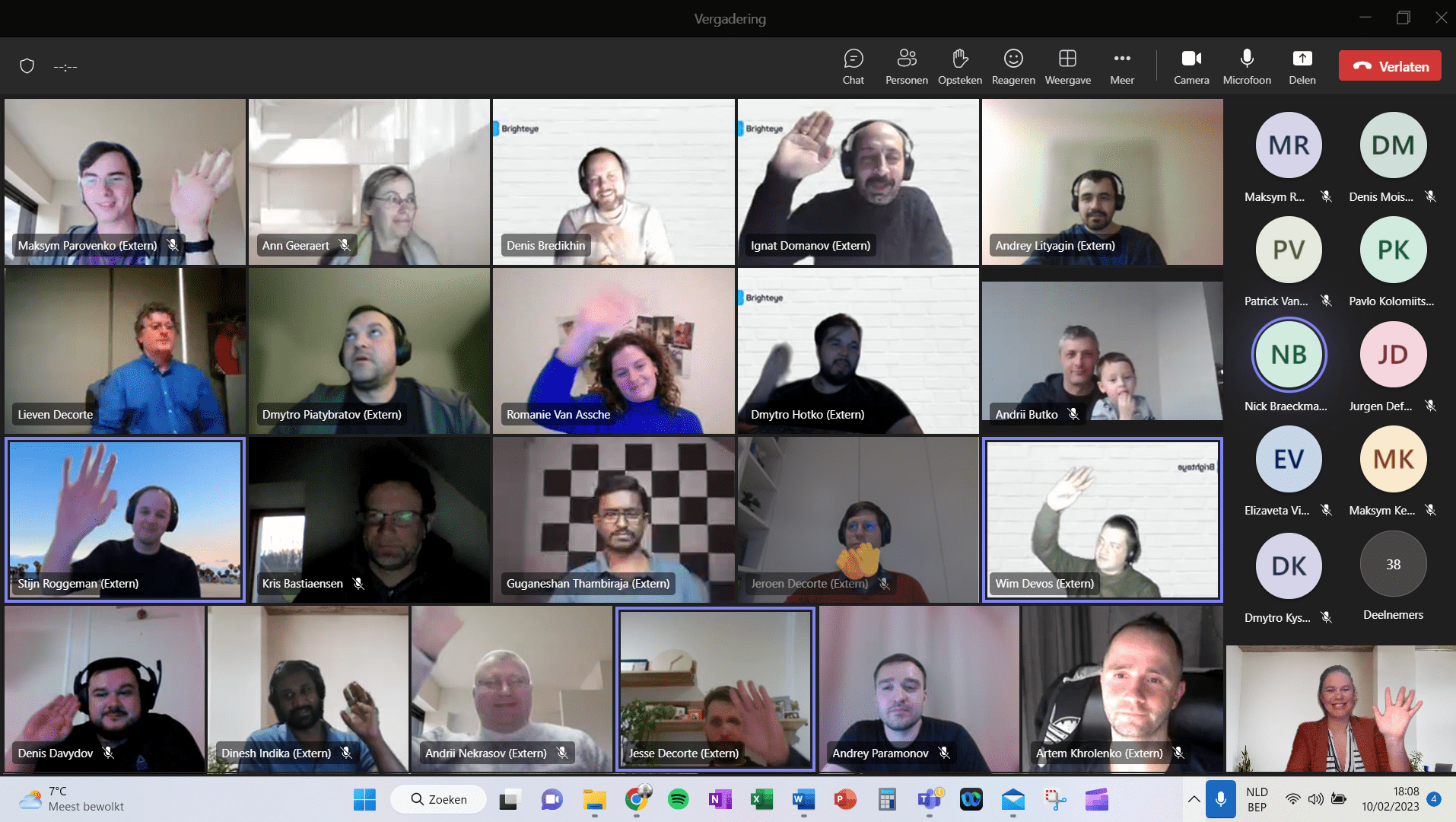Viewport: 1456px width, 822px height.
Task: Select Stijn Roggeman's video tile
Action: click(126, 519)
